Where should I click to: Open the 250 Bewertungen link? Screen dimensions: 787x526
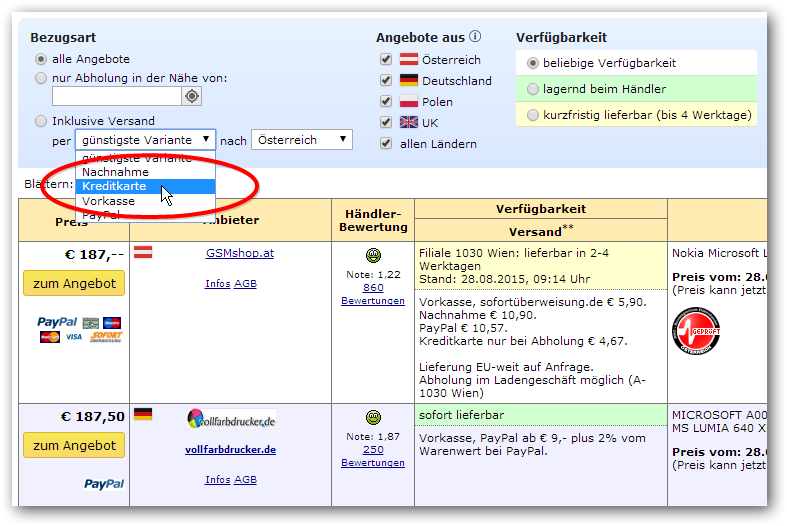[x=373, y=456]
